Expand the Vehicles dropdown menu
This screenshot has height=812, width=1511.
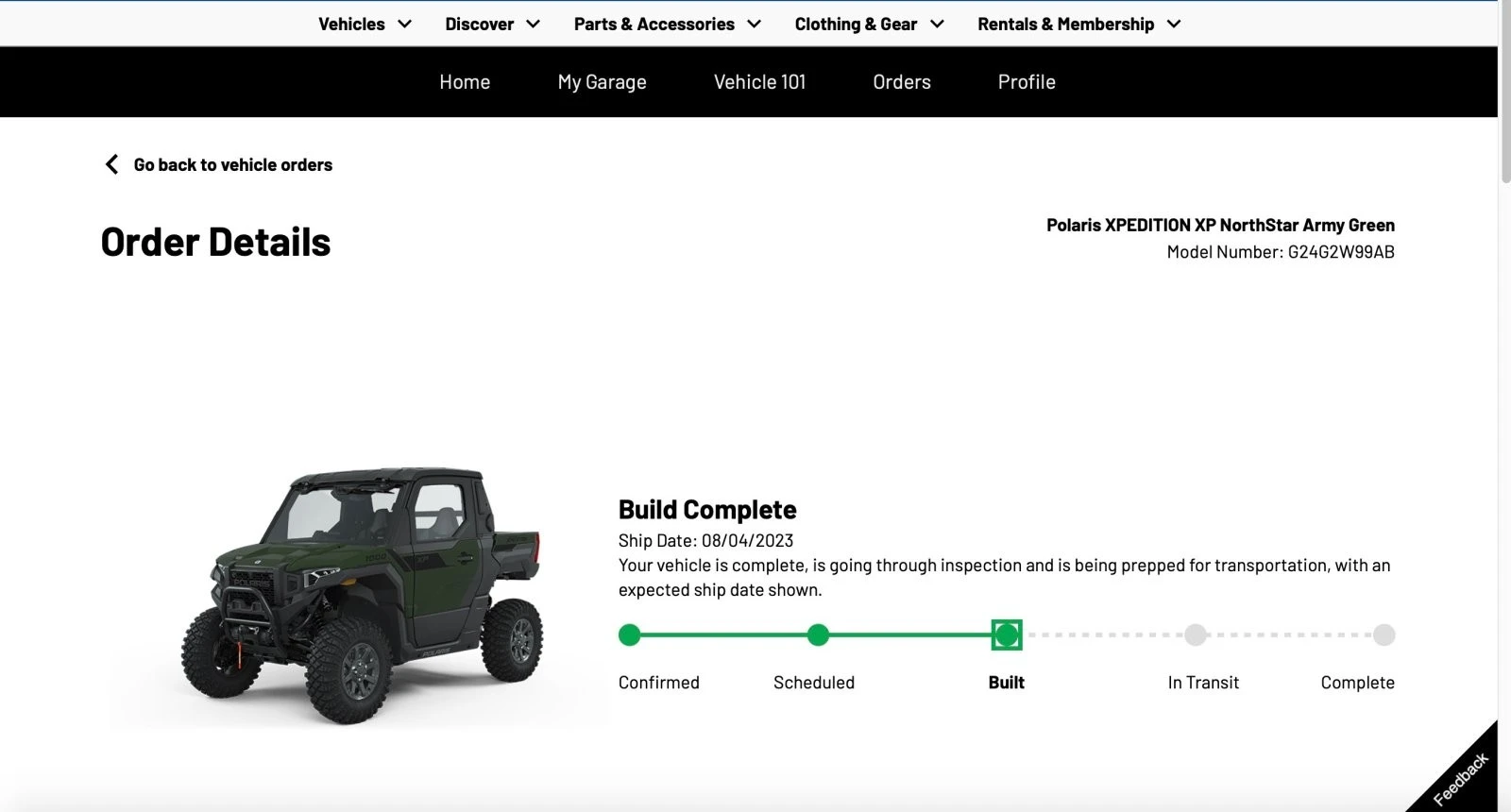365,24
